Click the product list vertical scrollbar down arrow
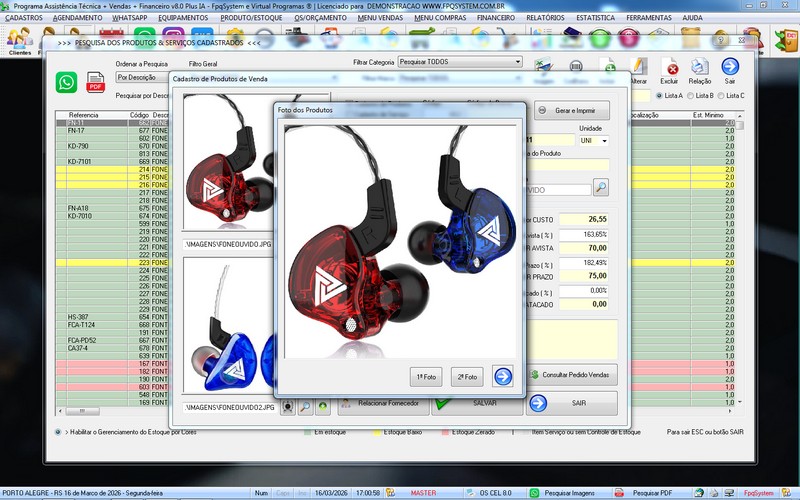Image resolution: width=800 pixels, height=500 pixels. (739, 403)
